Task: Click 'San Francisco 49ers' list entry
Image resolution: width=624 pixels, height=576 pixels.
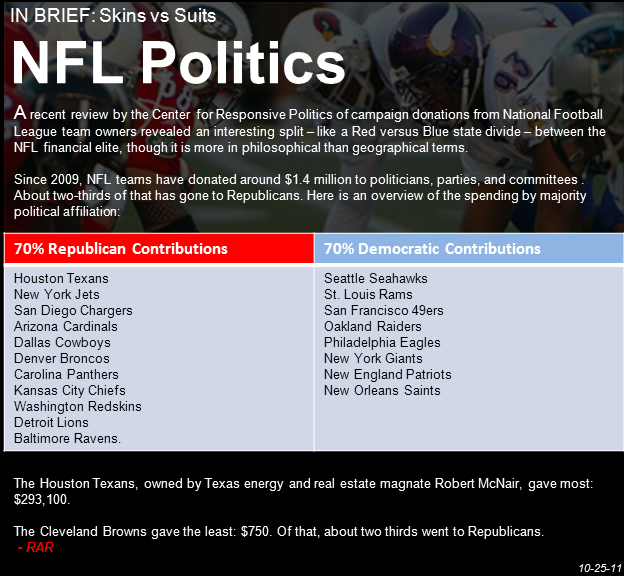Action: 384,310
